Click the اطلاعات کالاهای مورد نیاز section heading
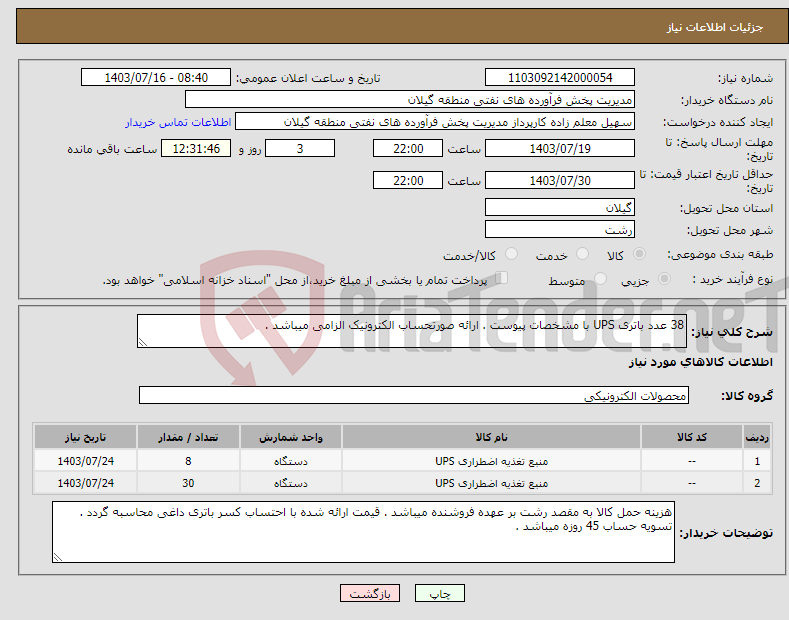 pyautogui.click(x=700, y=362)
